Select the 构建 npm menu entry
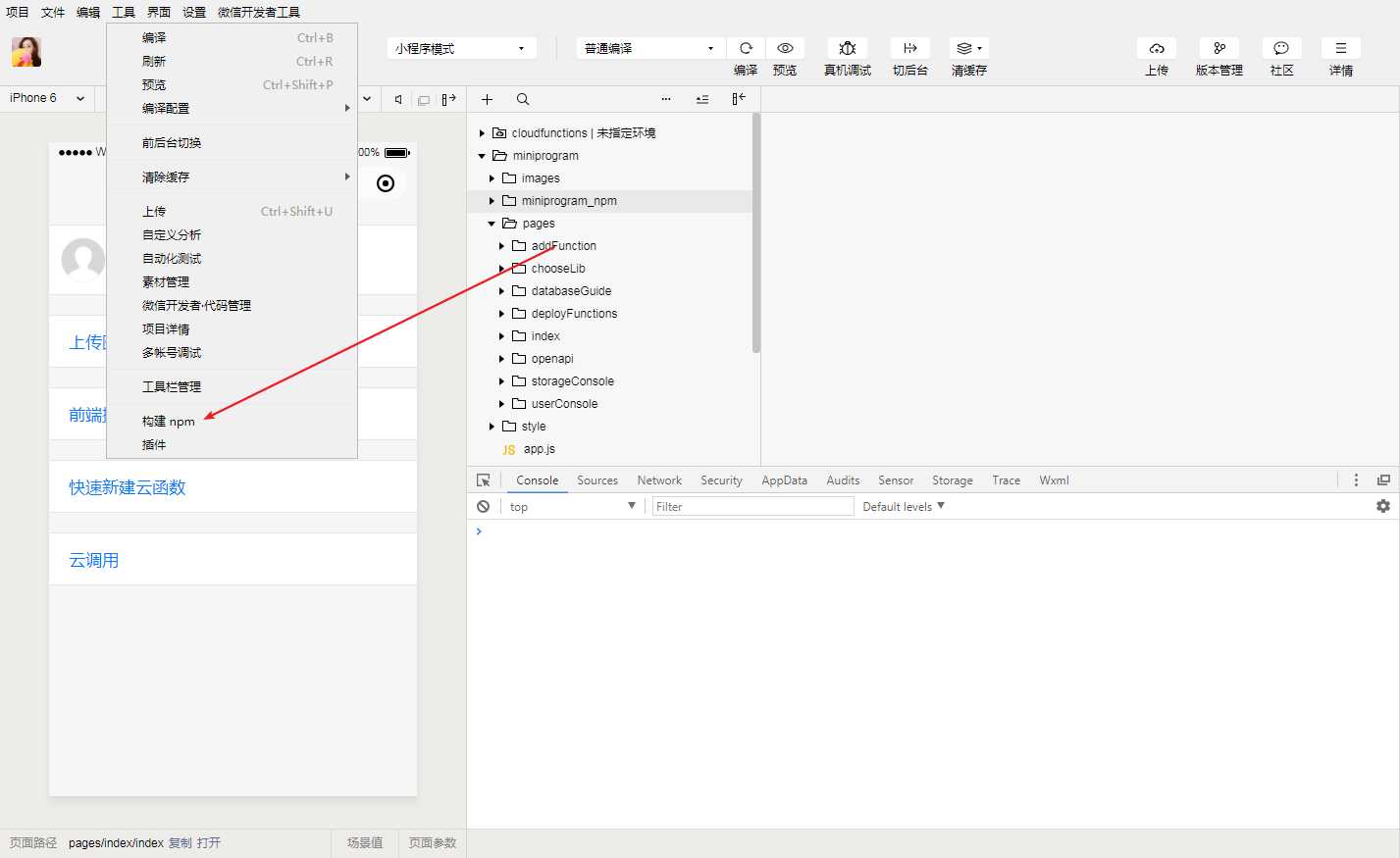Viewport: 1400px width, 858px height. coord(232,422)
